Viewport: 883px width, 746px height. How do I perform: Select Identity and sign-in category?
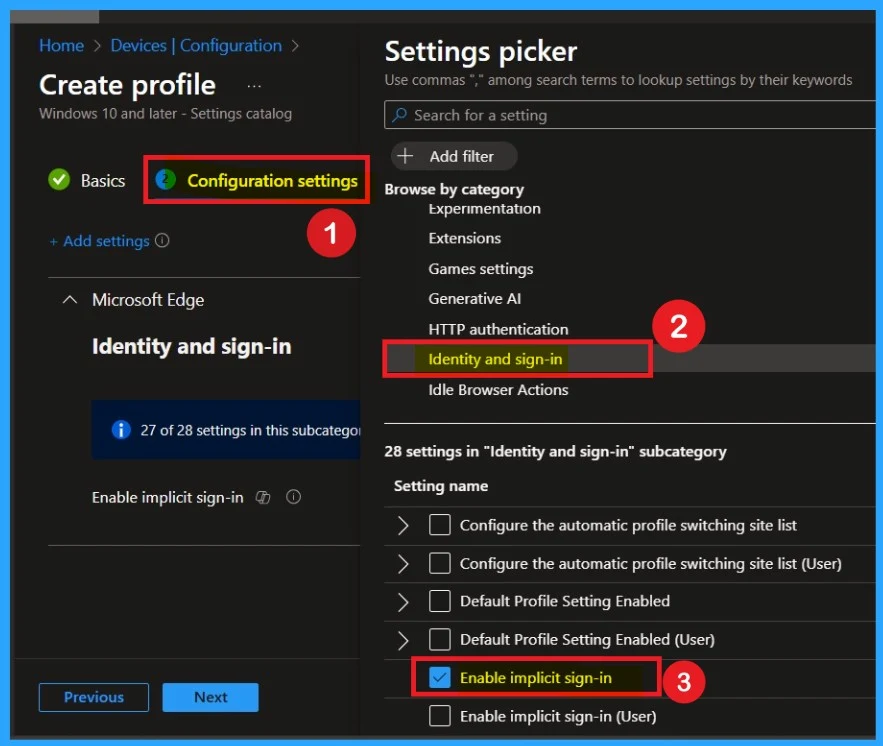point(495,359)
